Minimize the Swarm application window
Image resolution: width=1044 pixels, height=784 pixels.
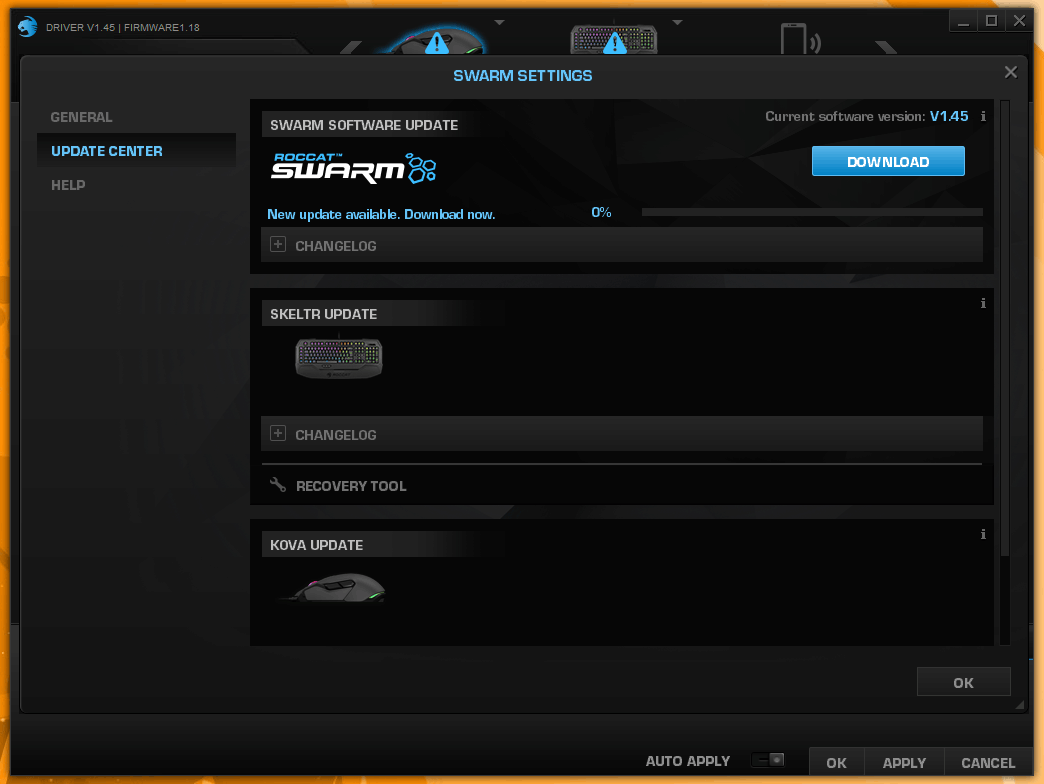(x=963, y=21)
